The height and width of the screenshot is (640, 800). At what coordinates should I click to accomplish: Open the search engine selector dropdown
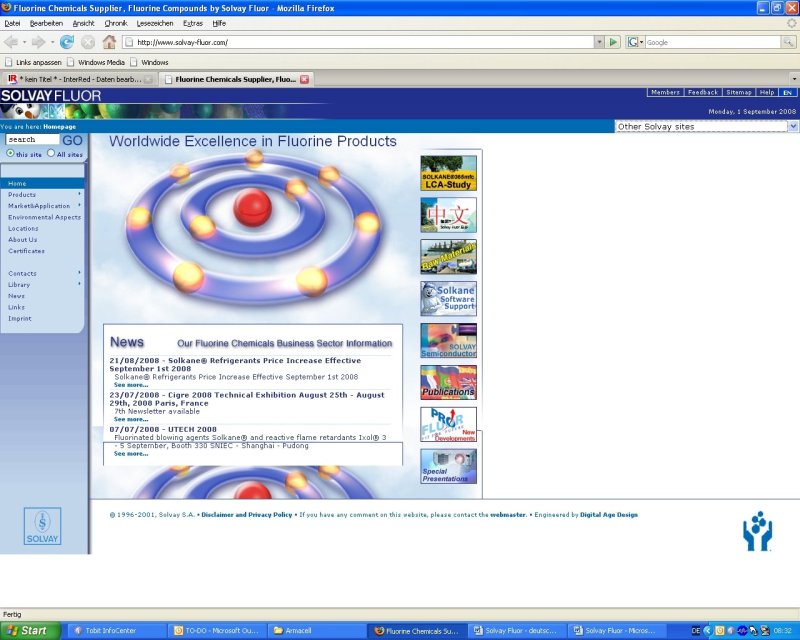(x=635, y=42)
